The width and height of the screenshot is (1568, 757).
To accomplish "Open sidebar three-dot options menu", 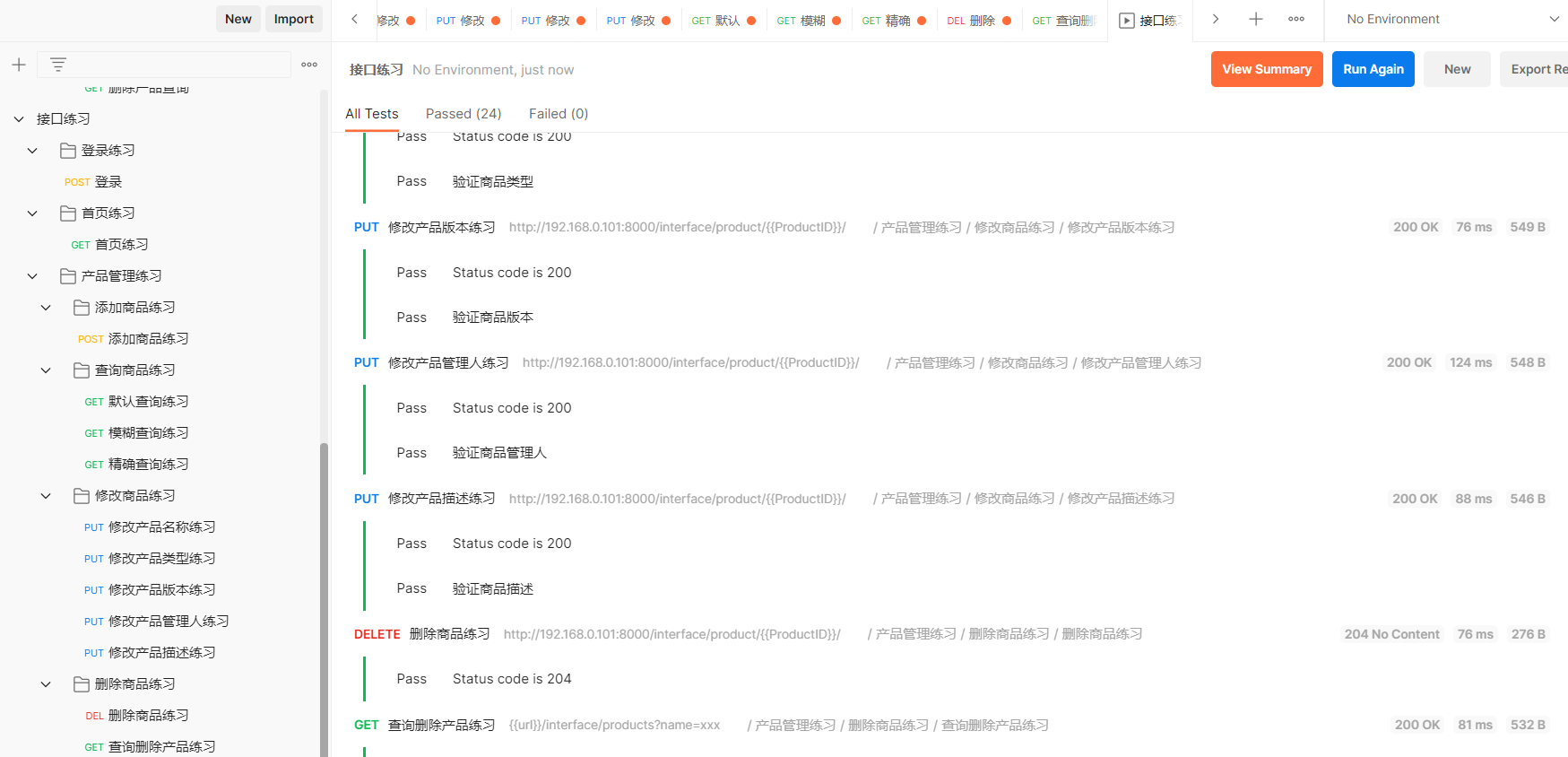I will [x=309, y=65].
